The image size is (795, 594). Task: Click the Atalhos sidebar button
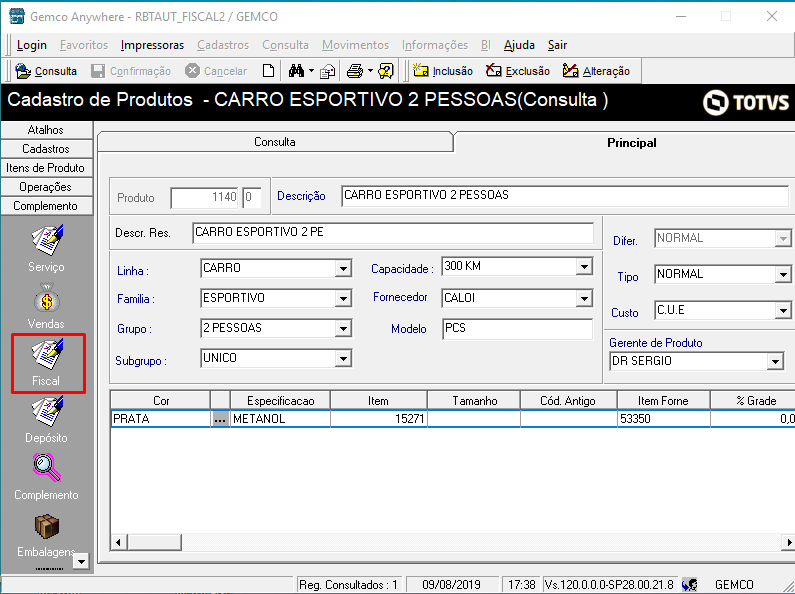point(46,130)
